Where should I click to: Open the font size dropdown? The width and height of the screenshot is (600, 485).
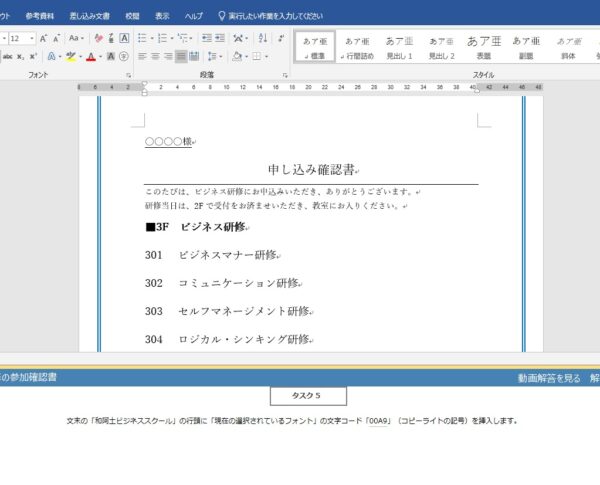30,38
